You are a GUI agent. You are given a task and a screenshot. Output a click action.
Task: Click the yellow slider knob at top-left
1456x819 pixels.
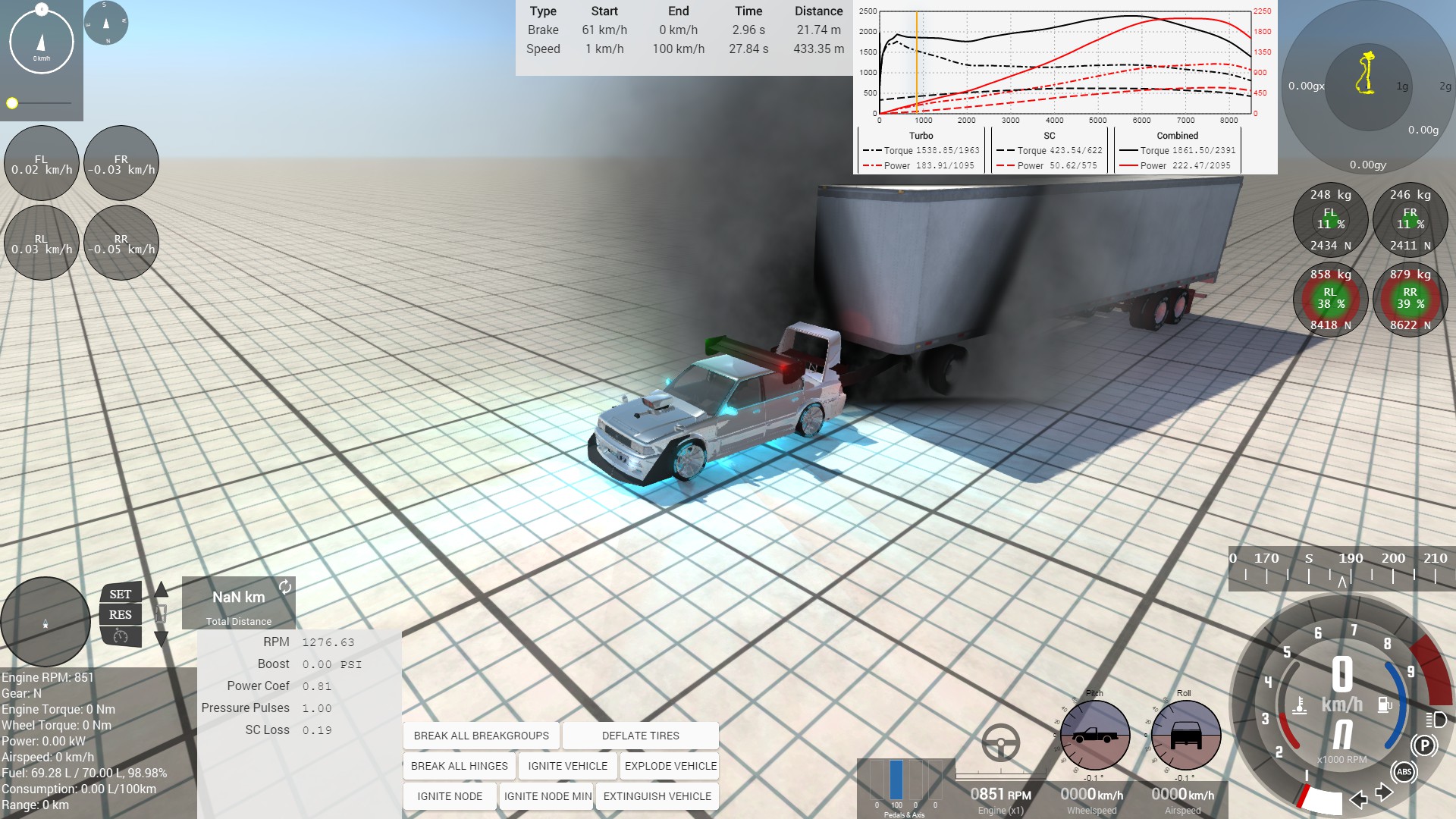point(12,103)
